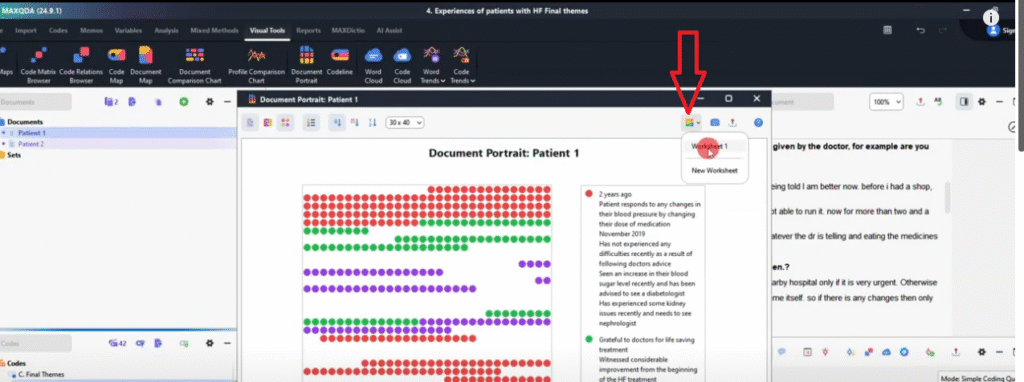Toggle the legend list view button
1024x382 pixels.
pyautogui.click(x=312, y=122)
